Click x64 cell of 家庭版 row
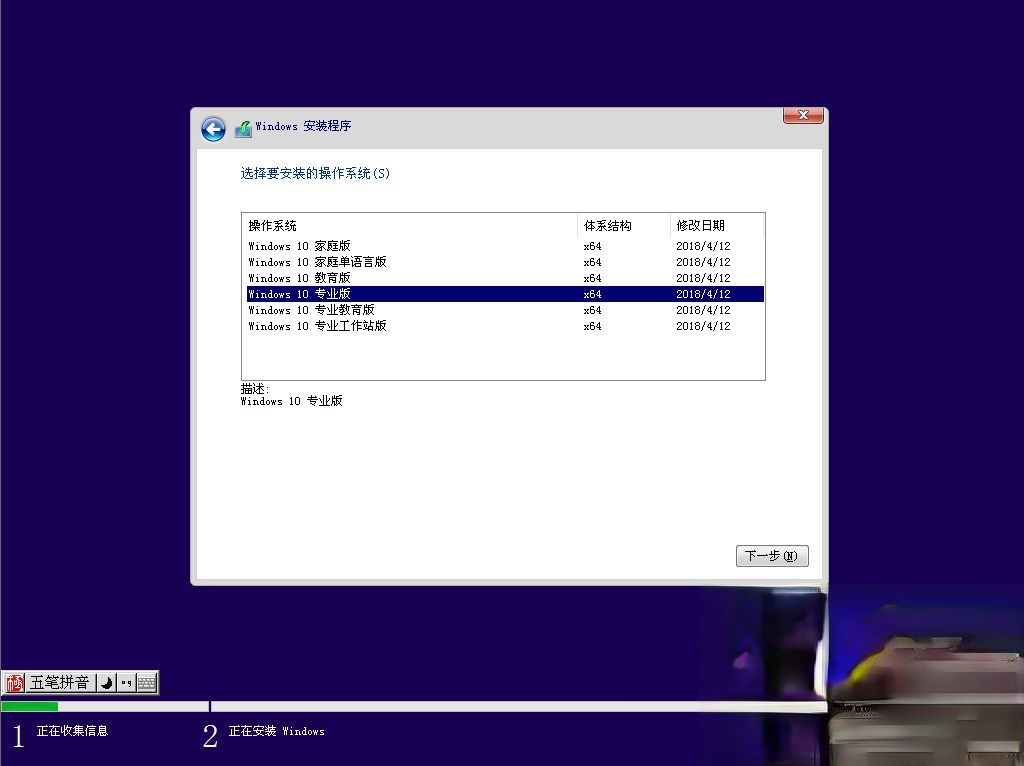Viewport: 1024px width, 766px height. [x=592, y=246]
